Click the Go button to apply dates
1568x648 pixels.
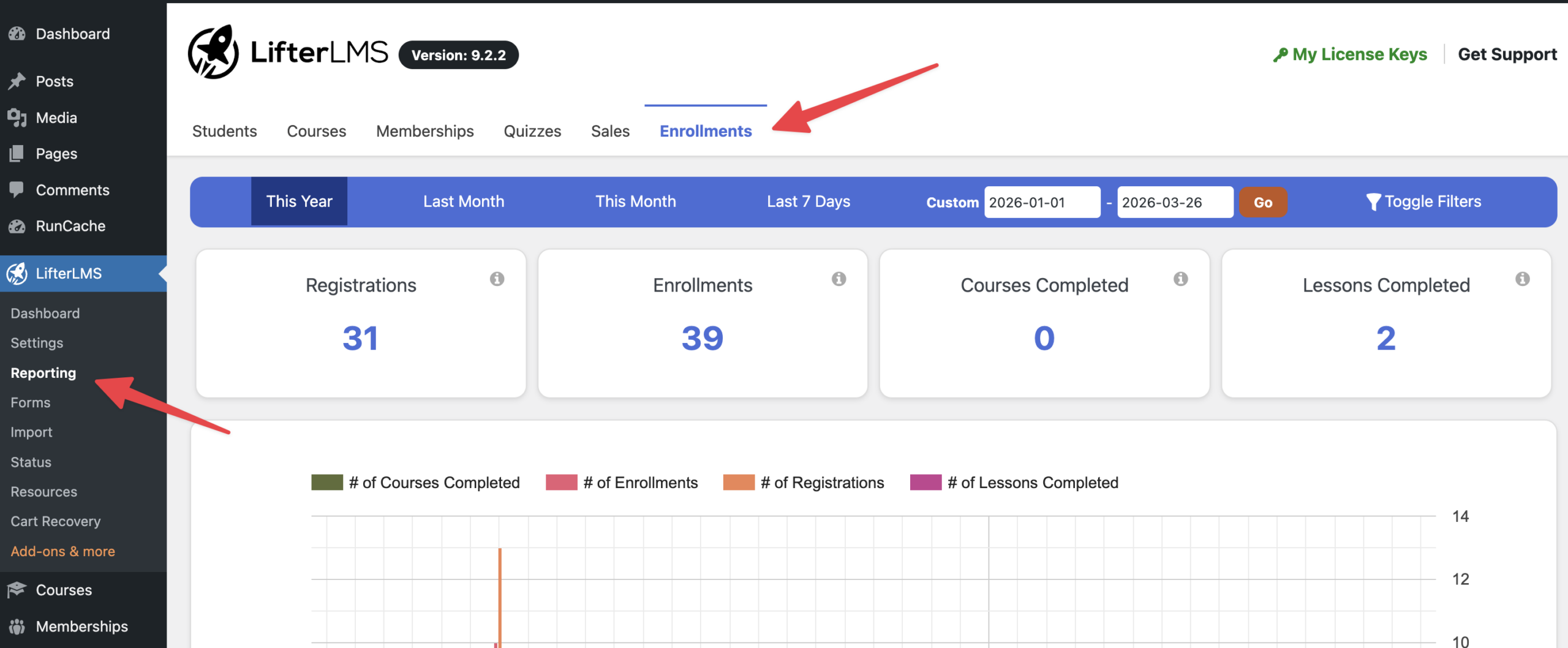coord(1263,202)
